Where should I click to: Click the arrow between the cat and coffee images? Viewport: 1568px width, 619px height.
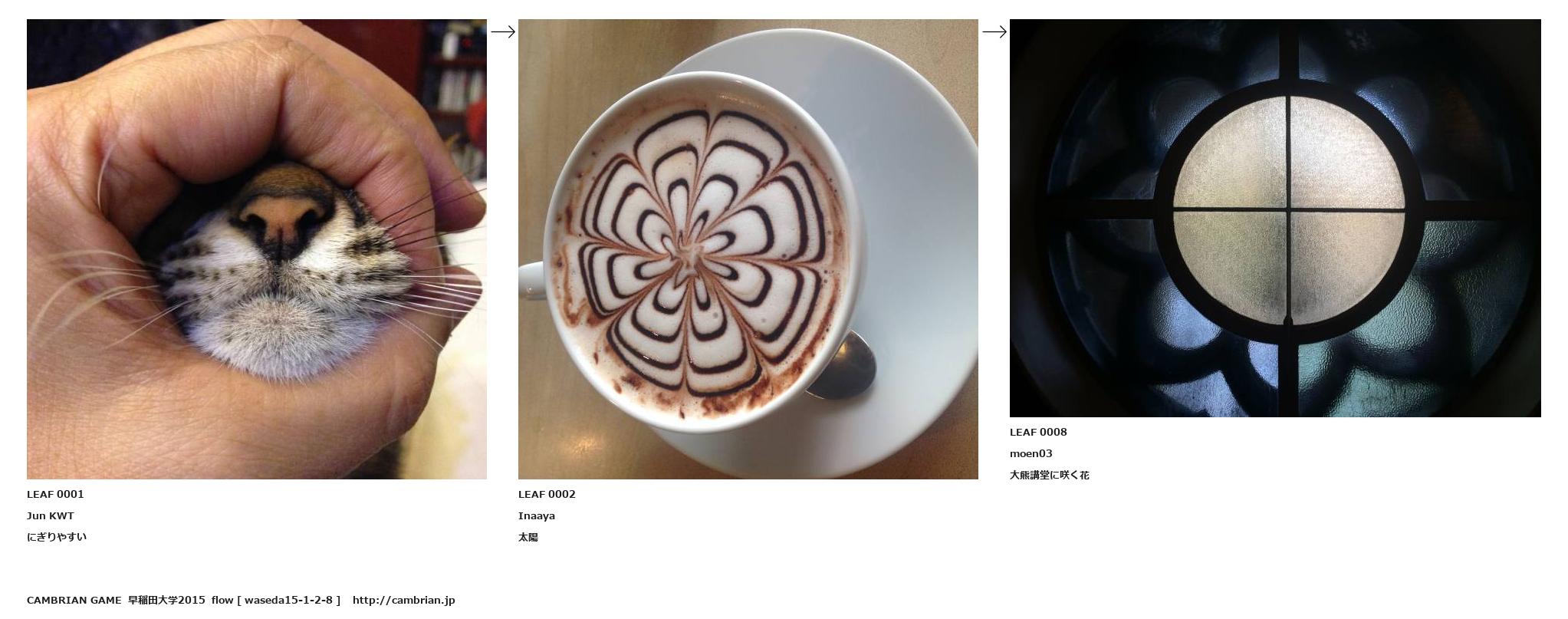click(x=503, y=31)
